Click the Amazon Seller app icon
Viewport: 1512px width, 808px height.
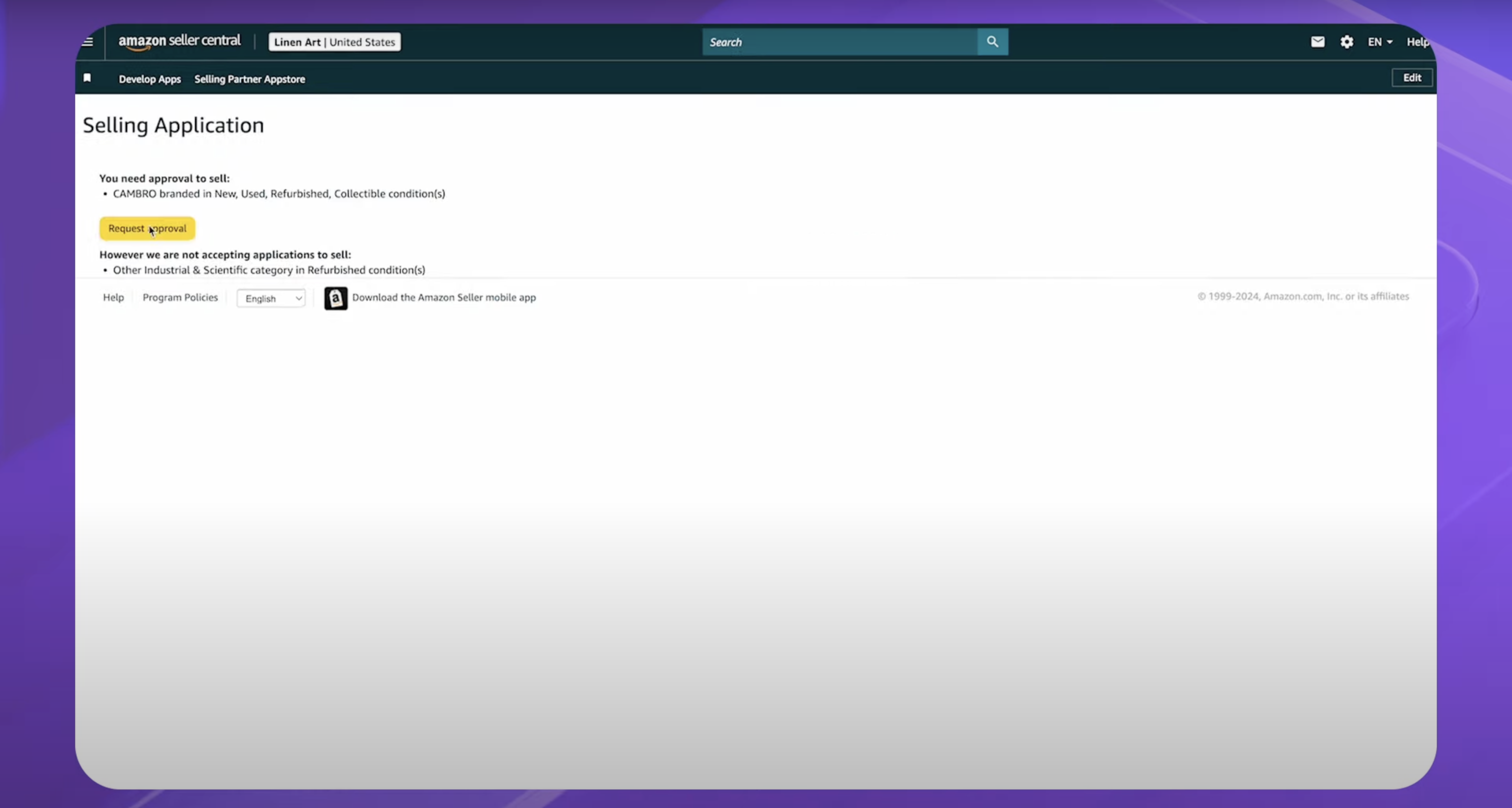[x=335, y=298]
